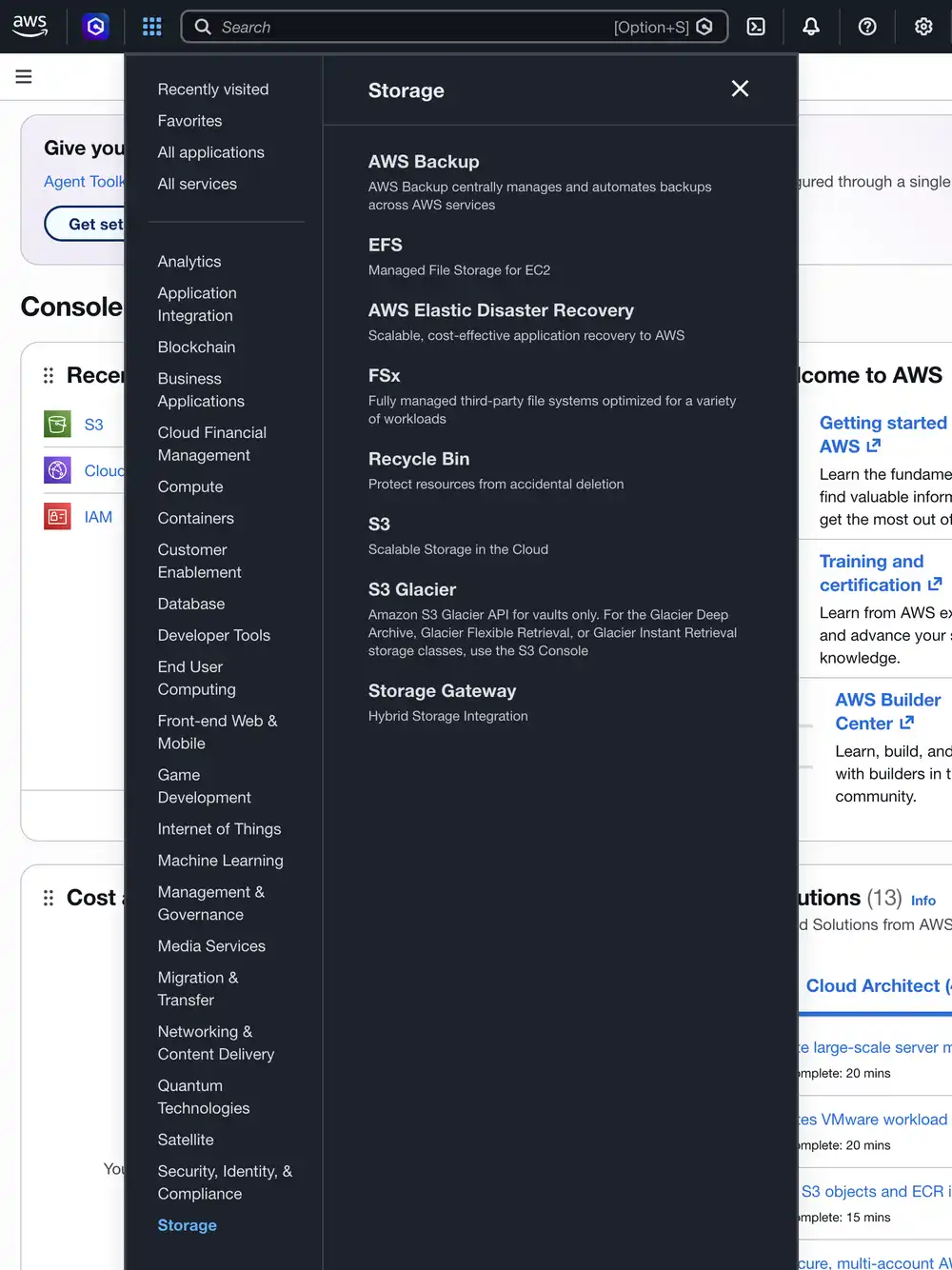This screenshot has width=952, height=1270.
Task: Choose the Satellite category
Action: click(186, 1141)
